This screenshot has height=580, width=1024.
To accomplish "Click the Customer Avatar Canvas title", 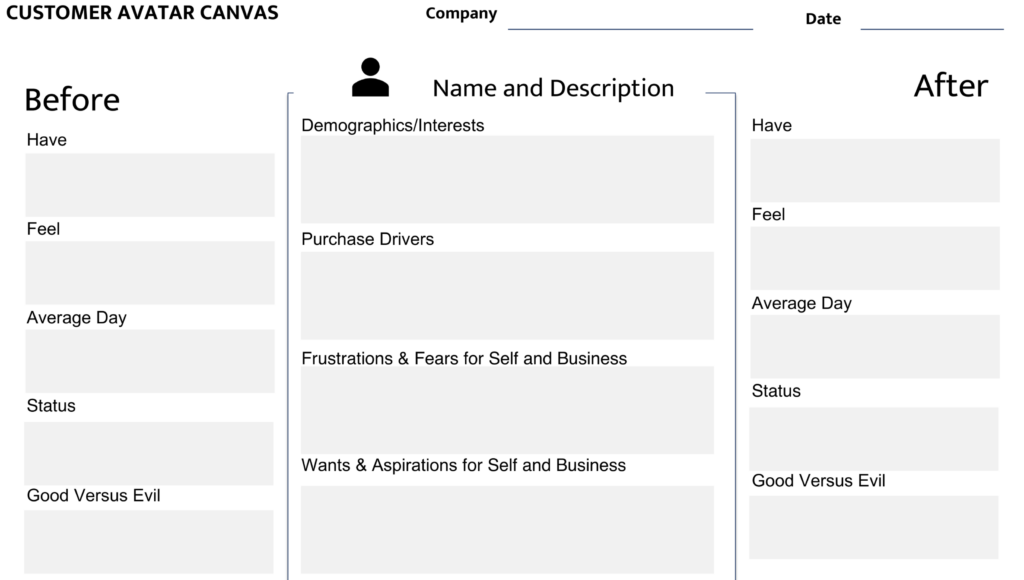I will [142, 13].
